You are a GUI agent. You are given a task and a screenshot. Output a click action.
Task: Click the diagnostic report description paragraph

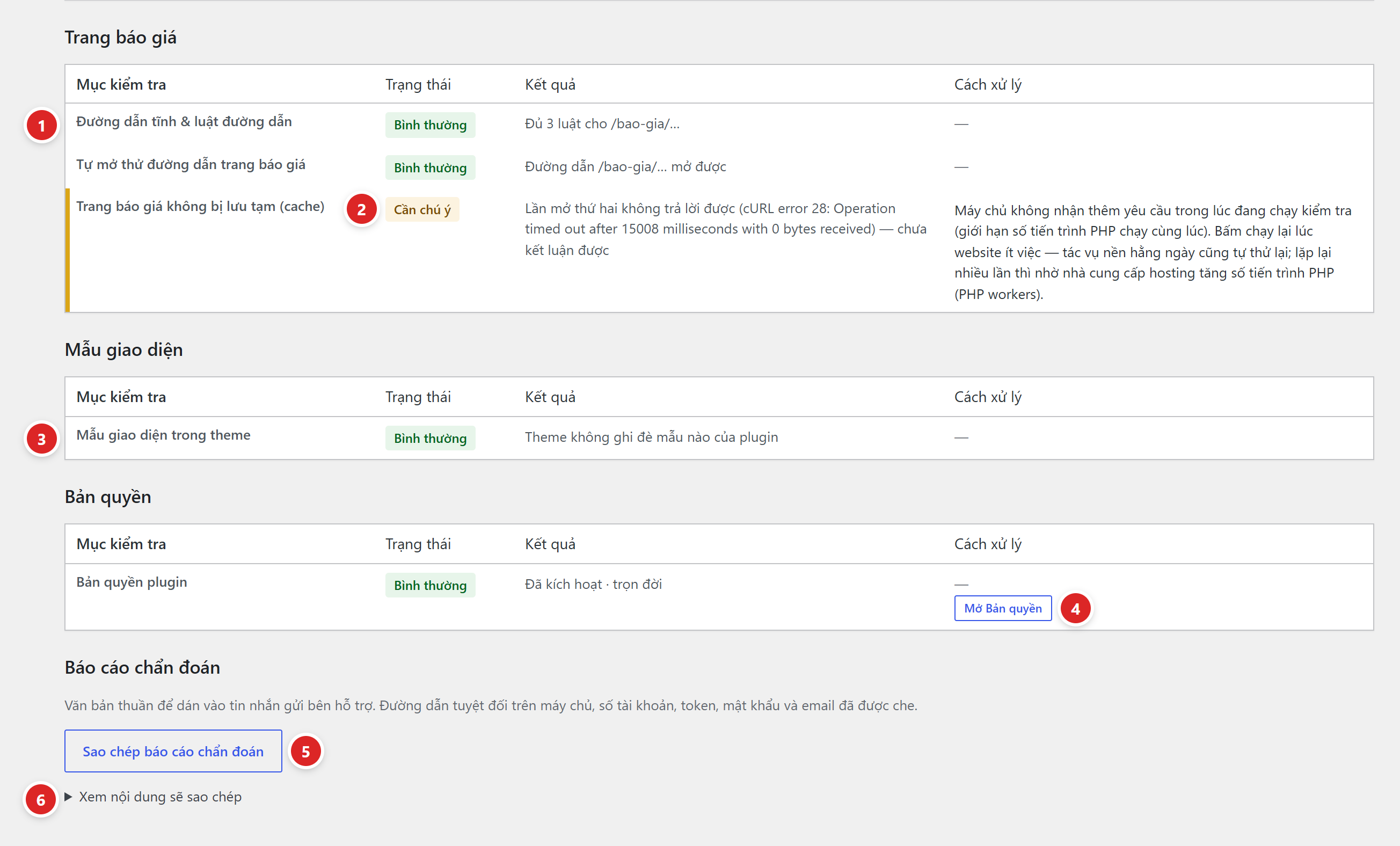click(x=491, y=706)
